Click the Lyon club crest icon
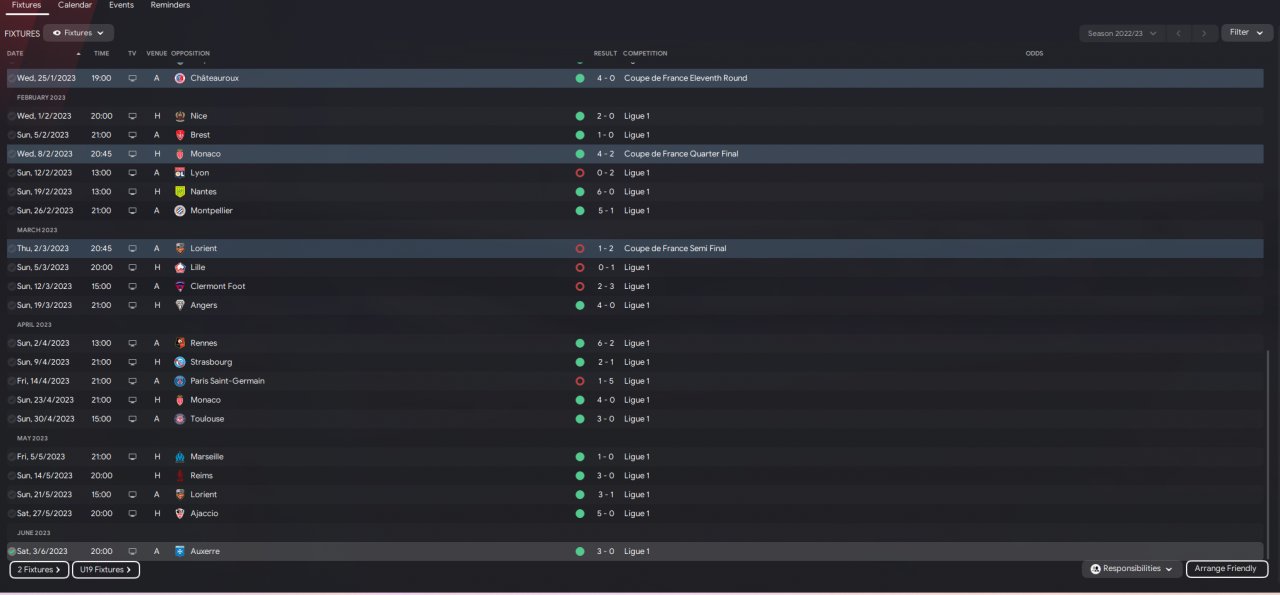 [180, 173]
